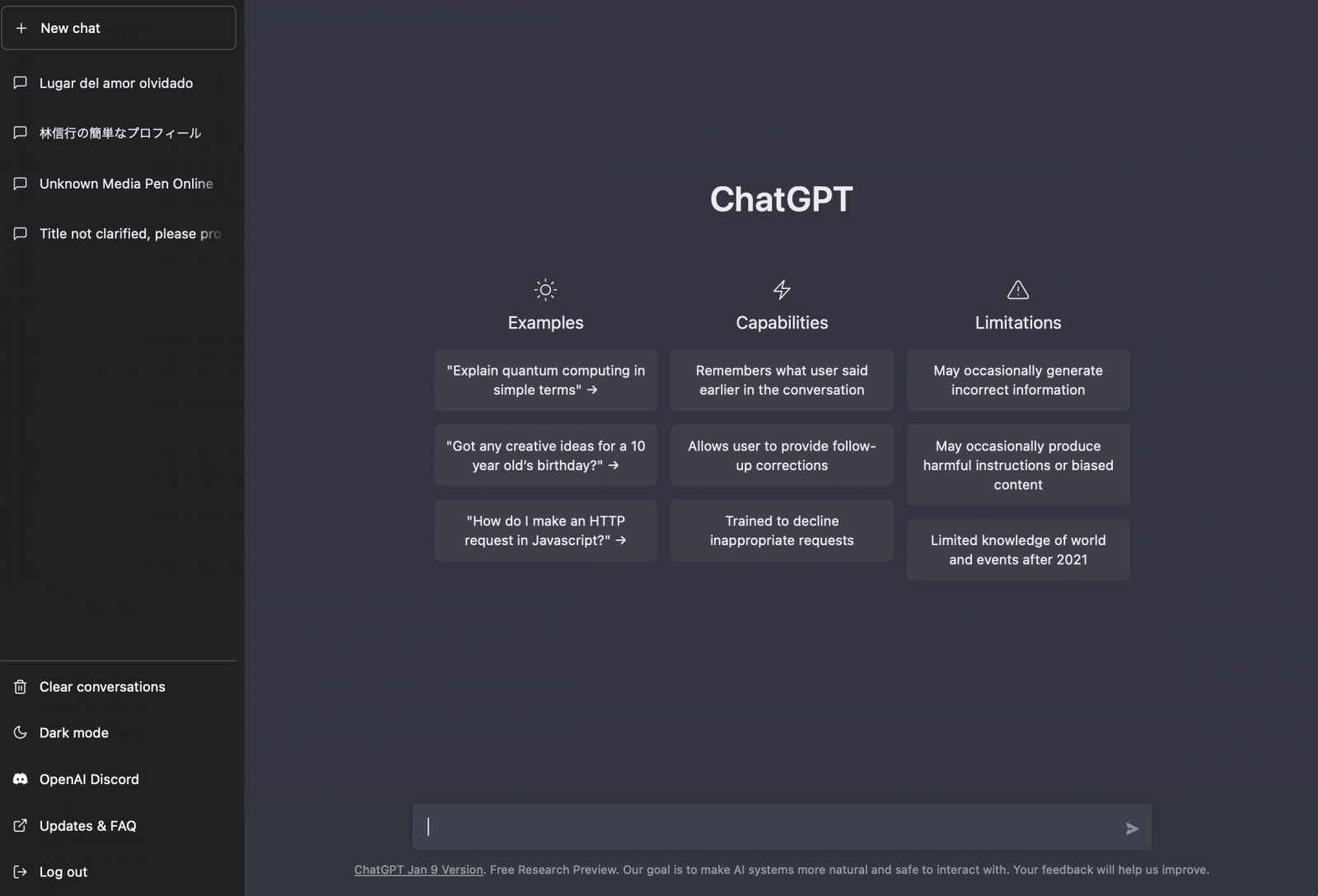Click chat bubble icon for Unknown Media Pen Online

[21, 183]
